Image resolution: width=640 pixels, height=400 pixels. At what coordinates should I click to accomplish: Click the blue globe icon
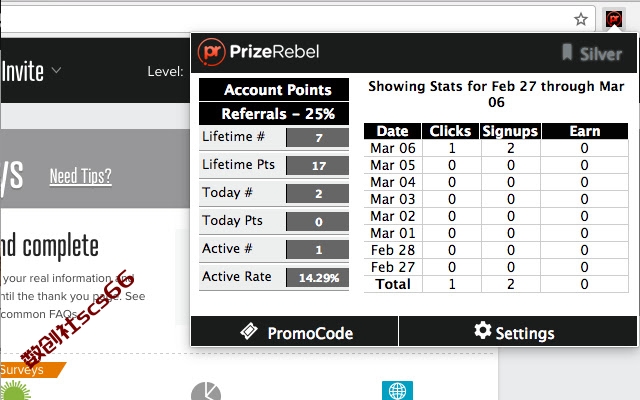(x=397, y=391)
